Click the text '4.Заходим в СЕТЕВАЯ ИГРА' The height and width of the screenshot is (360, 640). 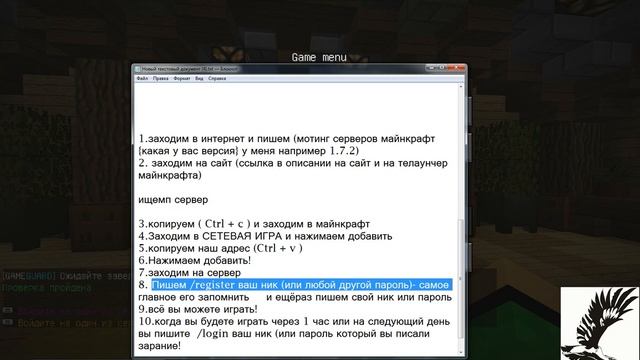click(x=210, y=236)
